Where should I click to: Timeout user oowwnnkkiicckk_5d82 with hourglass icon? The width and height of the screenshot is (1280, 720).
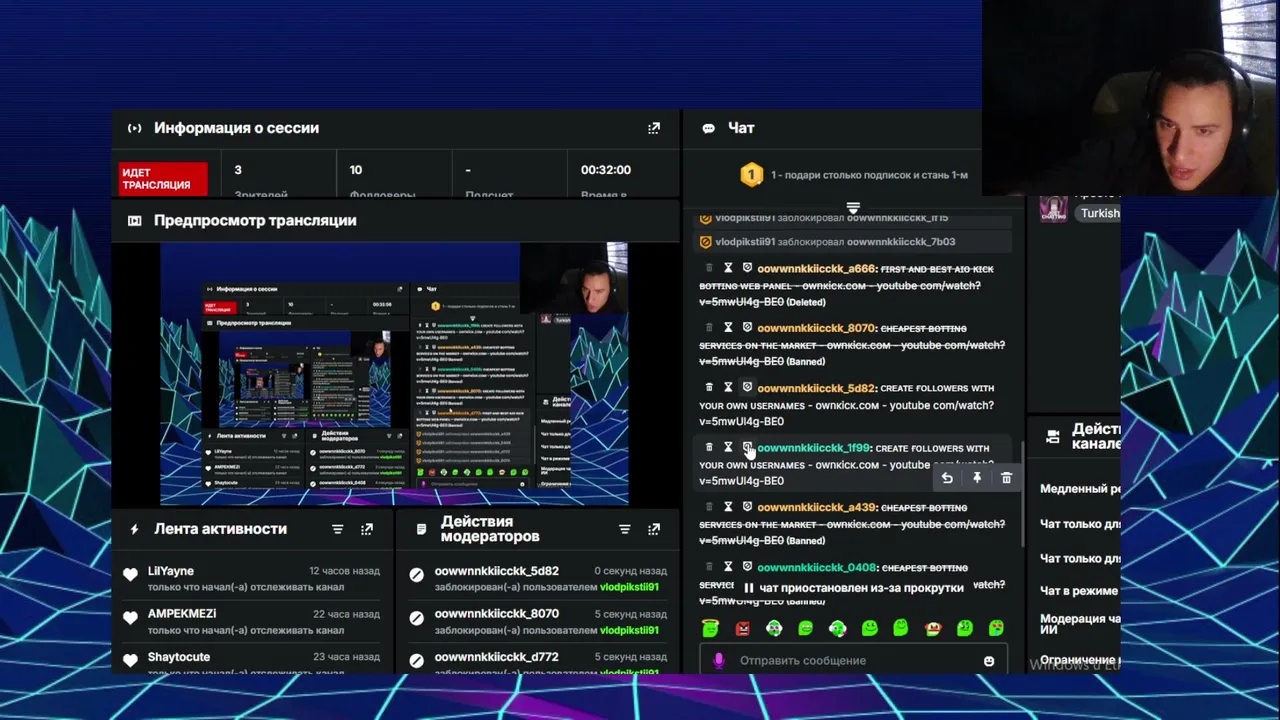[728, 388]
